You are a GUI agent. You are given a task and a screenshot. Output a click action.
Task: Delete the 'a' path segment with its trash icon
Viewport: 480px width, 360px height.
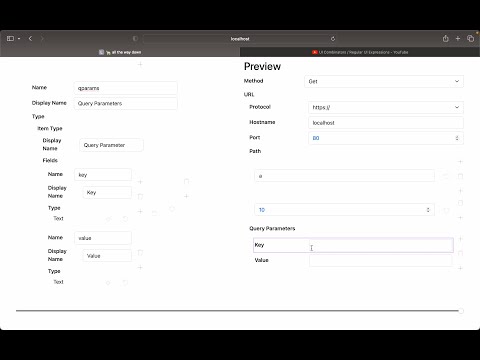tap(460, 176)
